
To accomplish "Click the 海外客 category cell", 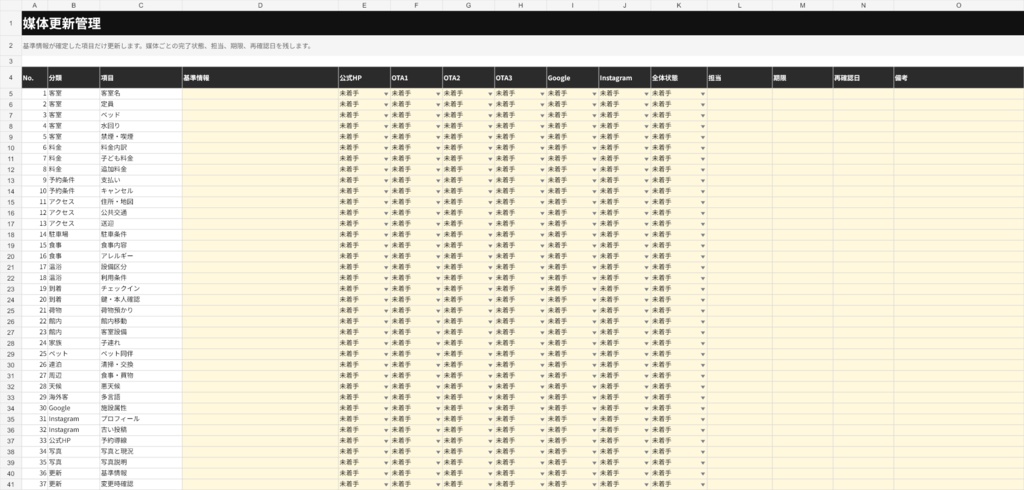I will point(74,397).
